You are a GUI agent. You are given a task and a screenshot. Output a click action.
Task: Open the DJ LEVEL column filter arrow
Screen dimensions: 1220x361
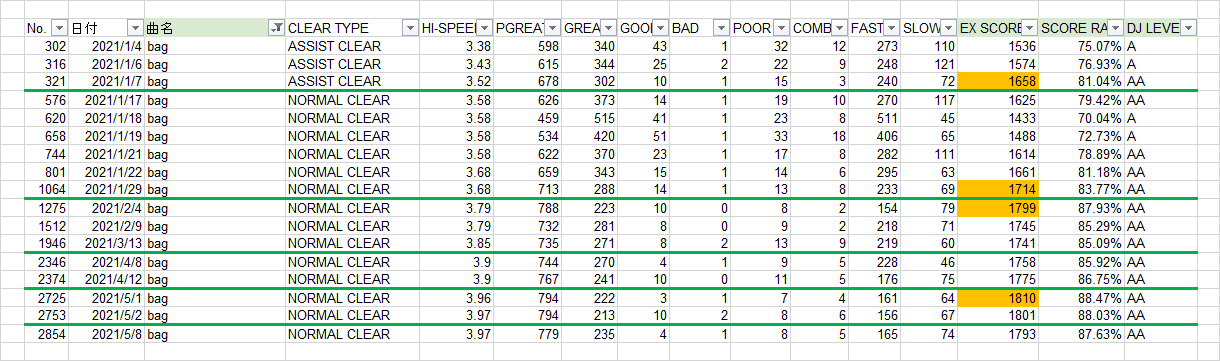[1187, 28]
